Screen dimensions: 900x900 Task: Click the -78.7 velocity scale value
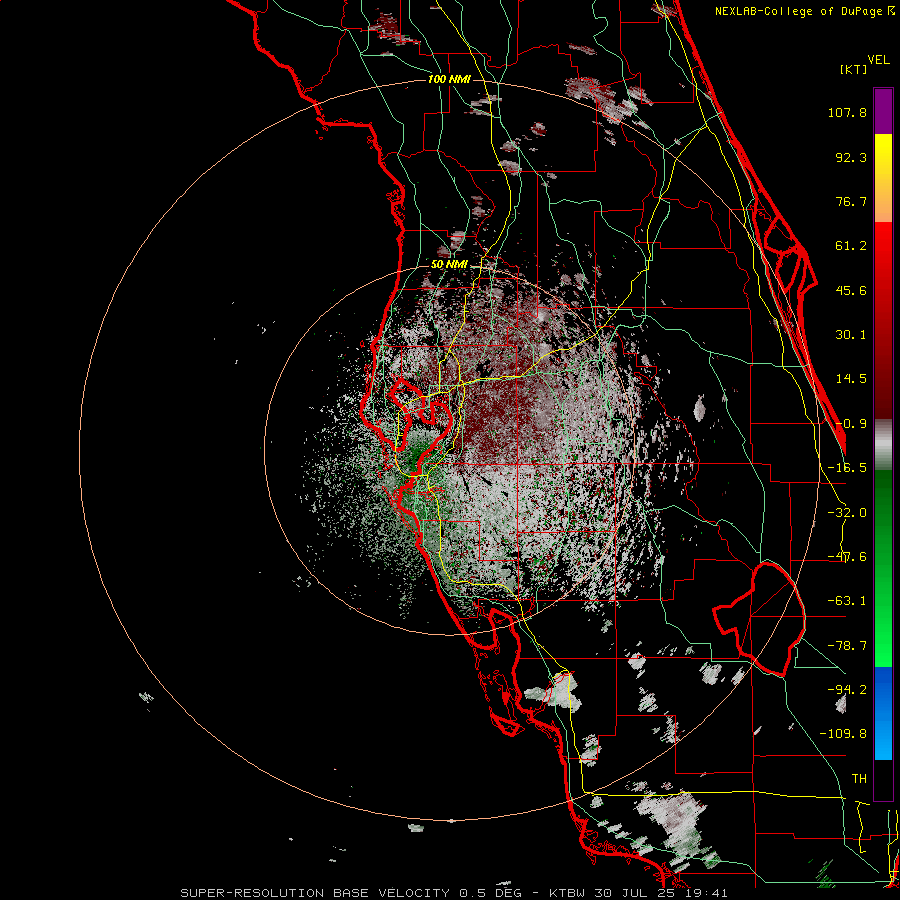pos(847,646)
